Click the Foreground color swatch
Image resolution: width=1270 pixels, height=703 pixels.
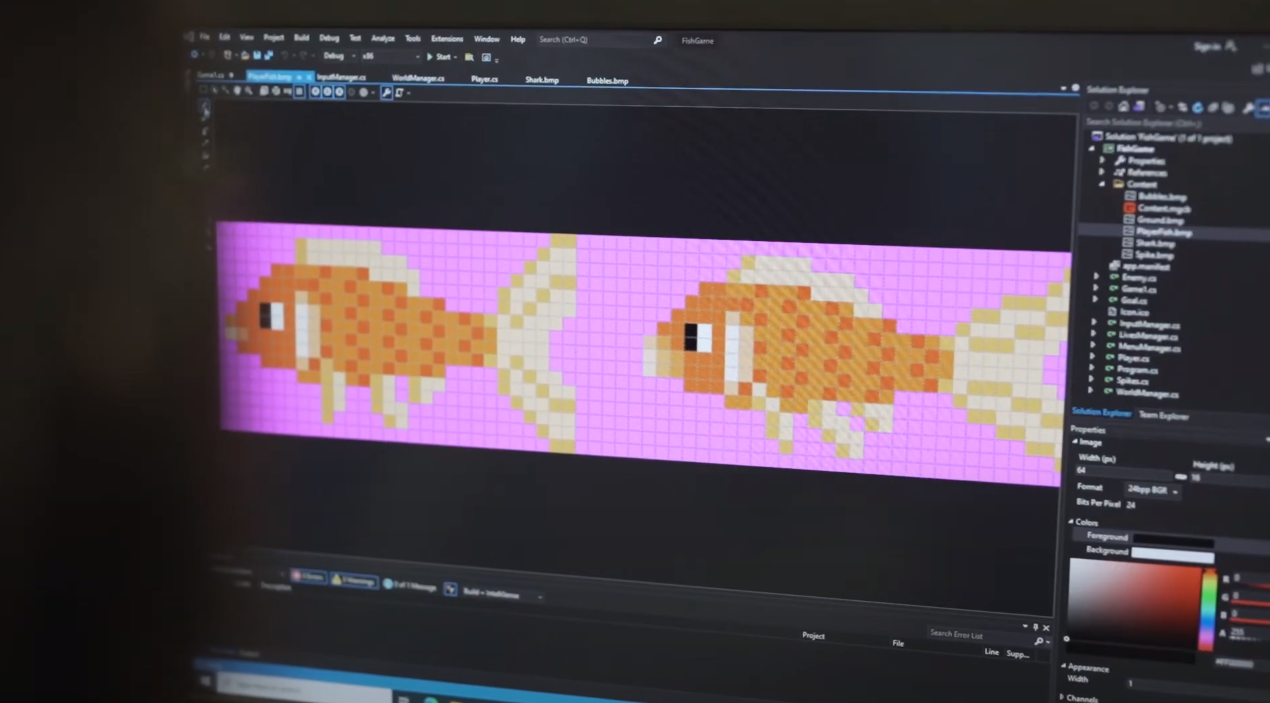(x=1173, y=539)
